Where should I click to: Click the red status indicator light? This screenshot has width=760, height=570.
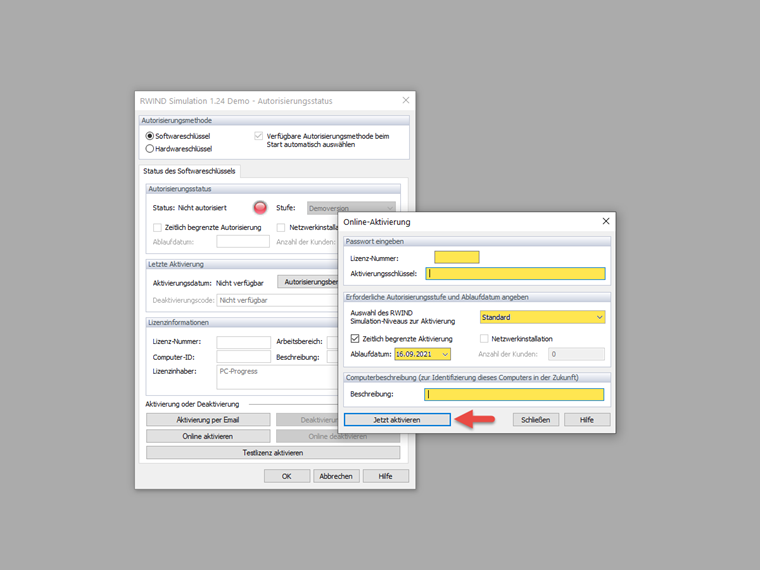point(260,207)
